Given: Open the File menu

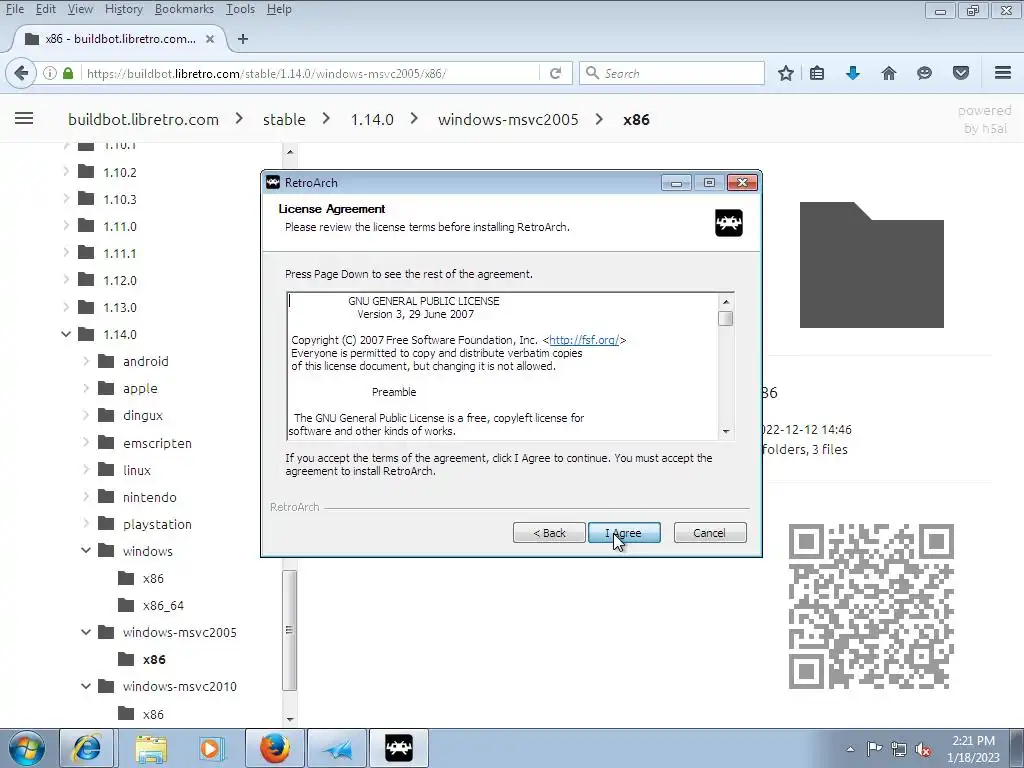Looking at the screenshot, I should click(x=15, y=9).
